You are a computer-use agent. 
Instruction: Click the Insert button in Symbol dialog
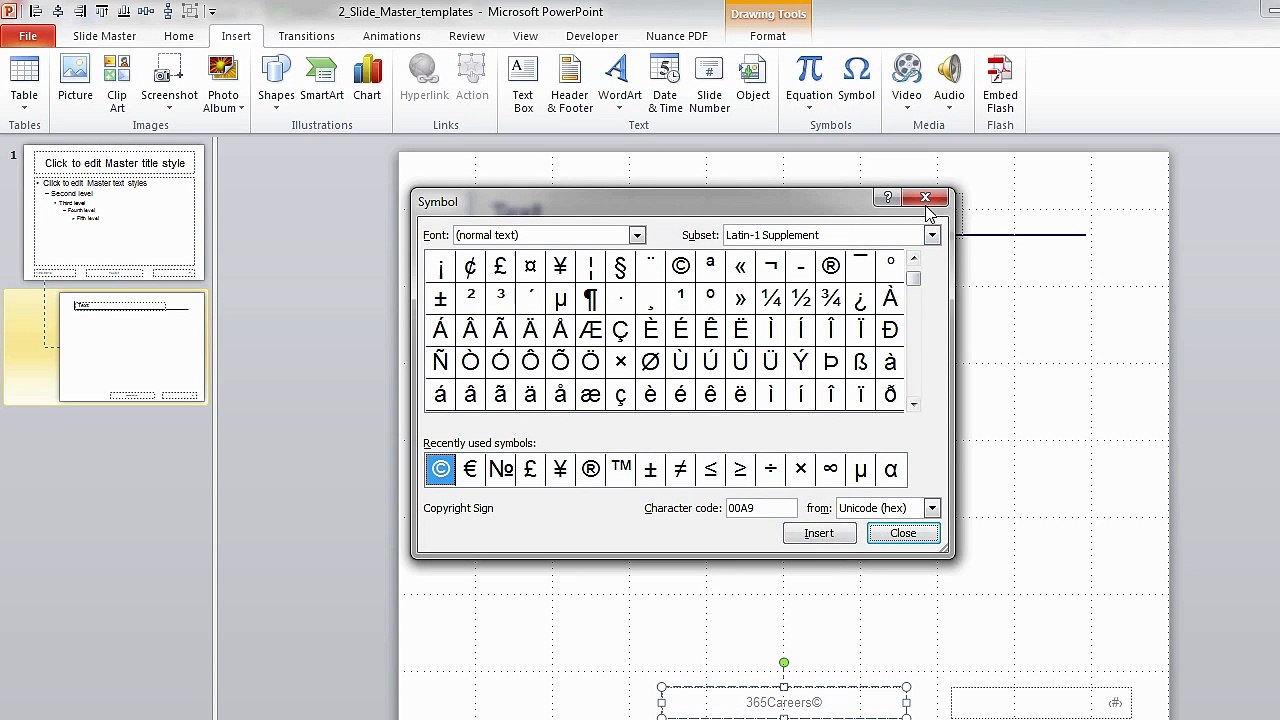[x=819, y=533]
